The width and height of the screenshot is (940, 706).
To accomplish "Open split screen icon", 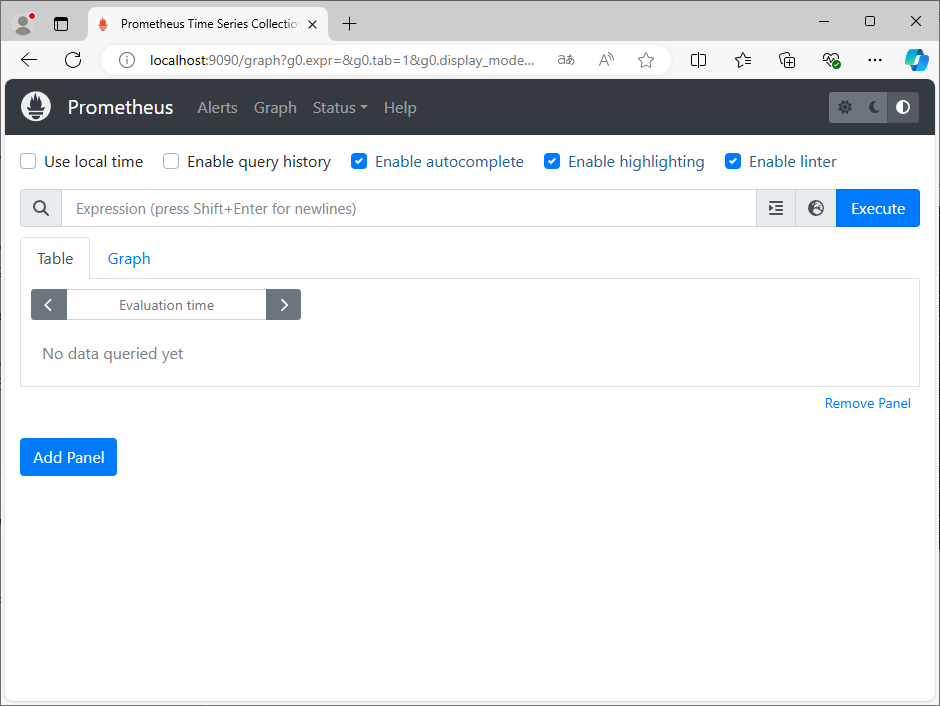I will tap(698, 60).
